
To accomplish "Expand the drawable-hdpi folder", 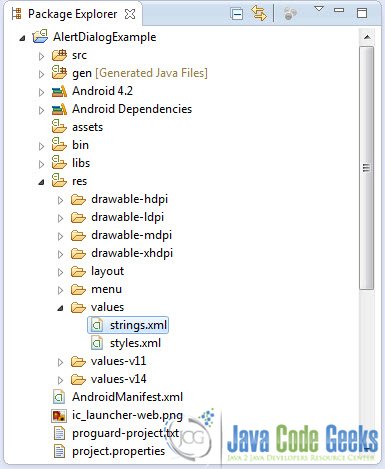I will (x=60, y=200).
